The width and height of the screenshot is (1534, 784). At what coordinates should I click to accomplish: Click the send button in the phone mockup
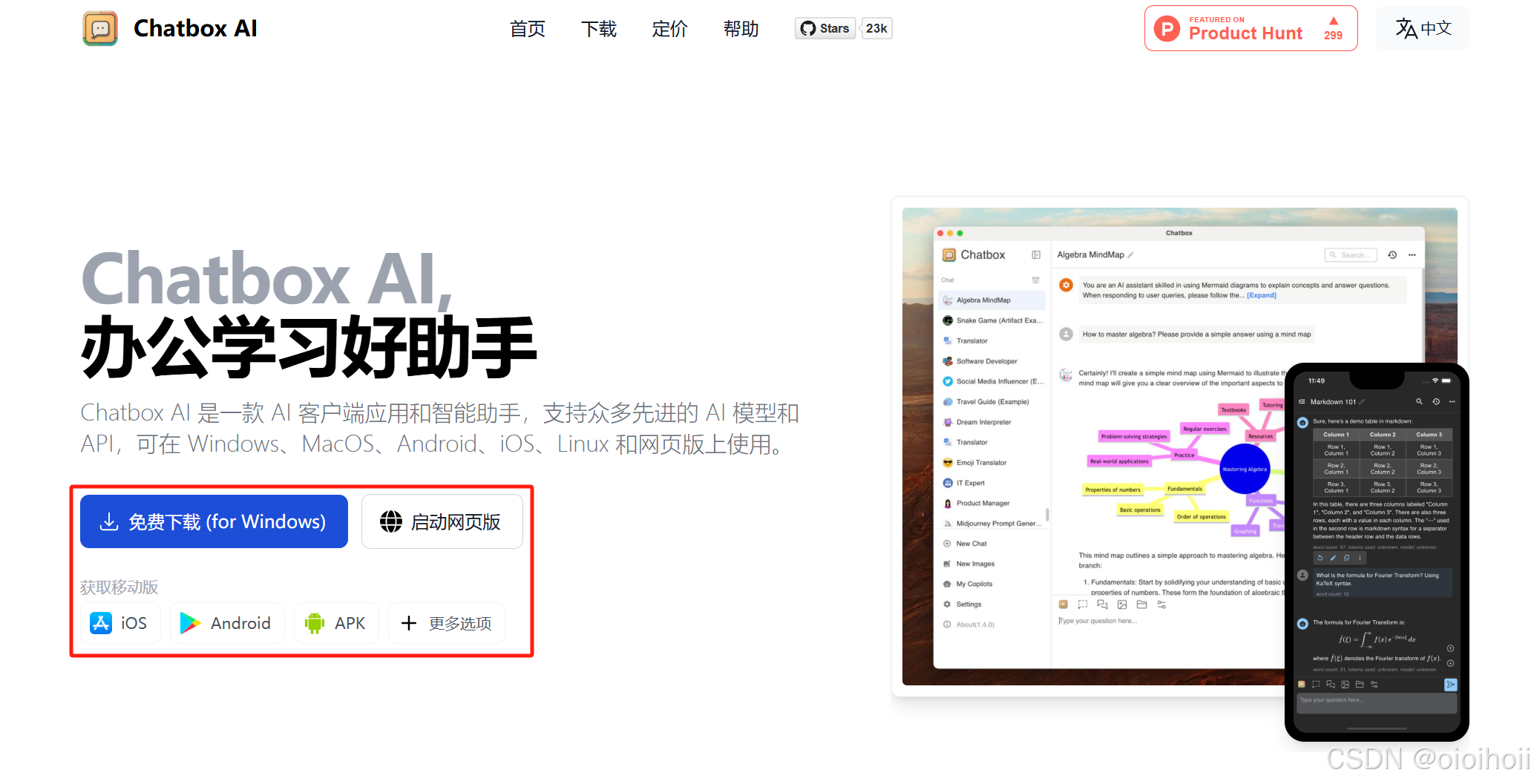pos(1450,685)
